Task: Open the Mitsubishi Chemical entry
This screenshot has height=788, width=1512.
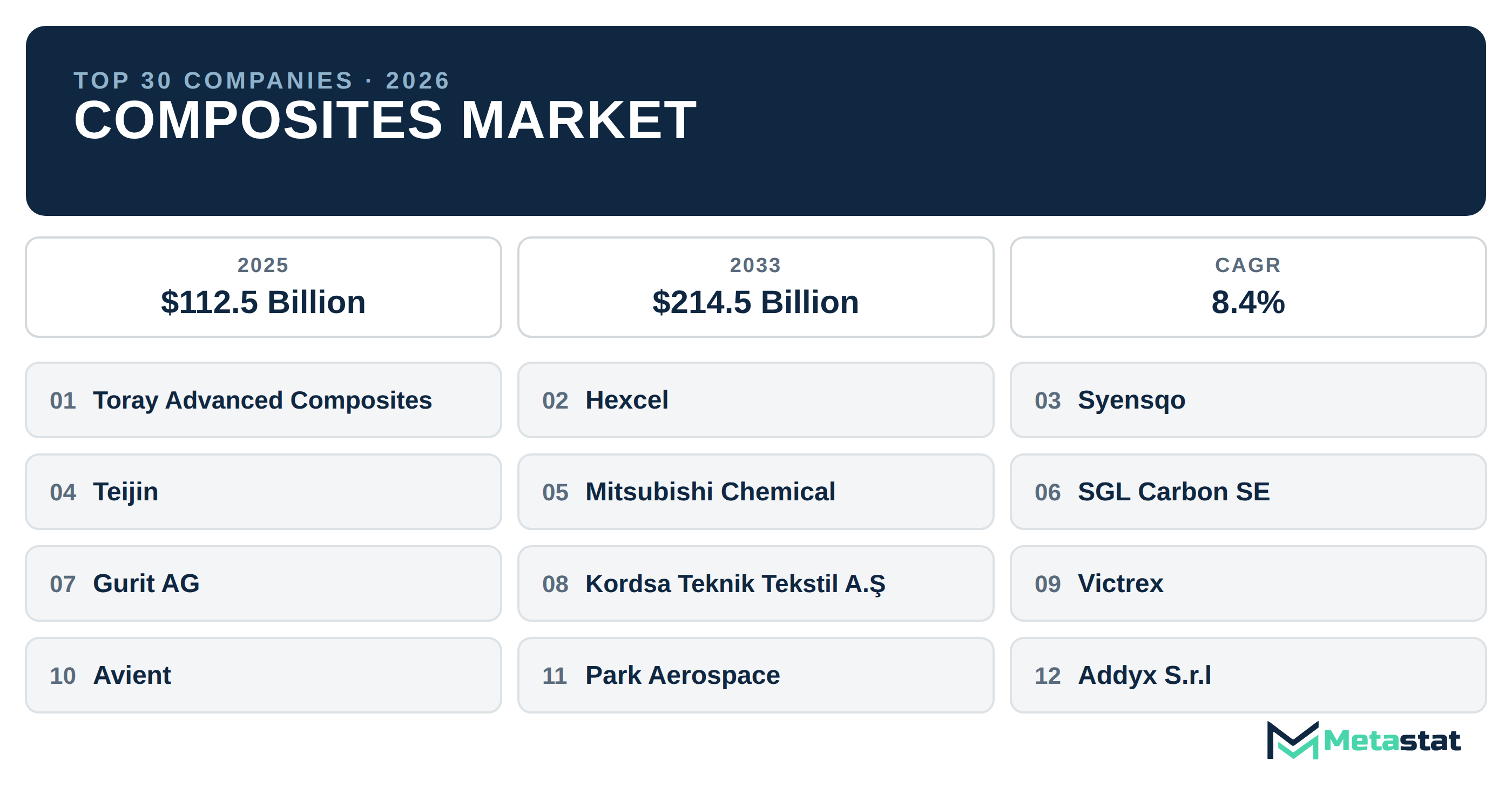Action: point(755,492)
